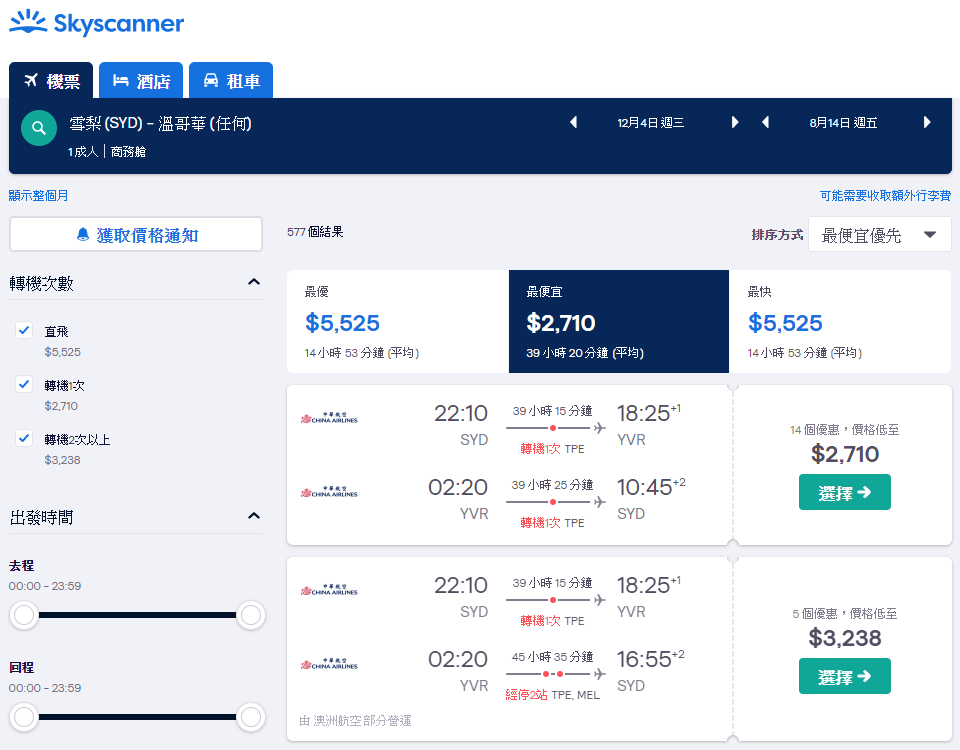Select the 最快 $5,525 result card

[839, 321]
